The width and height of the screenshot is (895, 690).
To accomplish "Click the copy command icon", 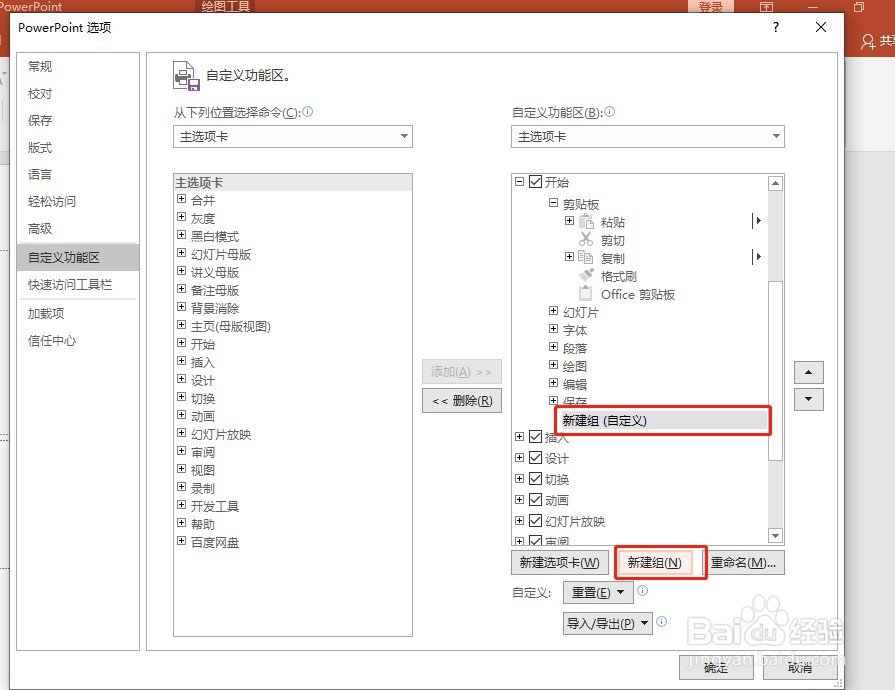I will (x=586, y=257).
